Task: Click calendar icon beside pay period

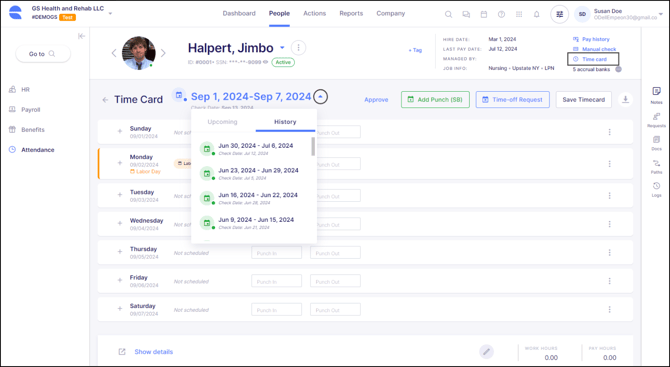Action: [x=179, y=95]
